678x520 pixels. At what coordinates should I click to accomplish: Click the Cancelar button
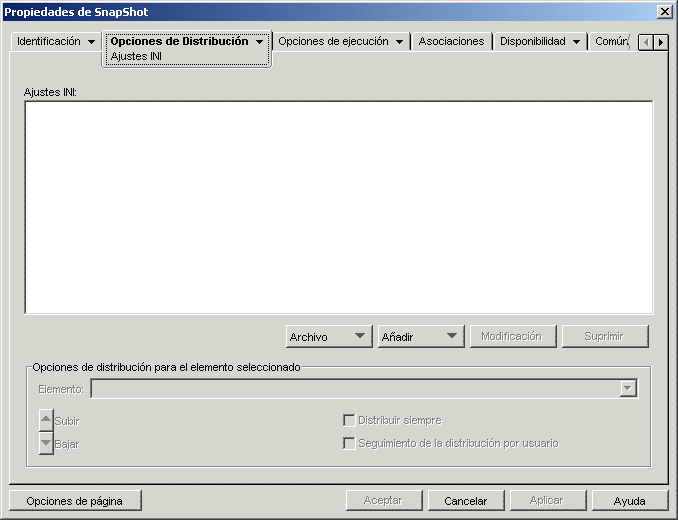pyautogui.click(x=466, y=501)
